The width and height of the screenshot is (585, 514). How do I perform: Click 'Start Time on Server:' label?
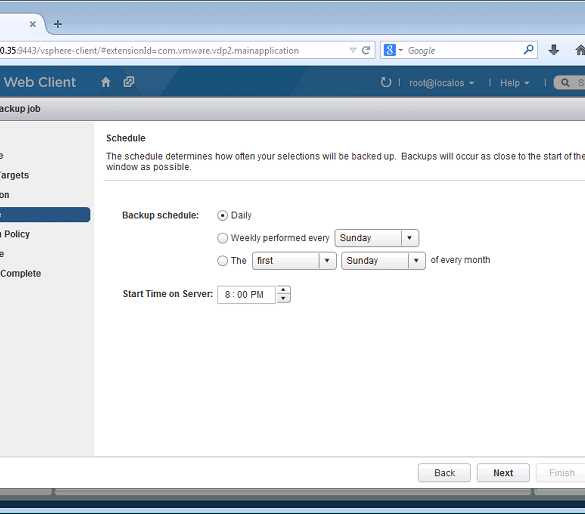168,294
